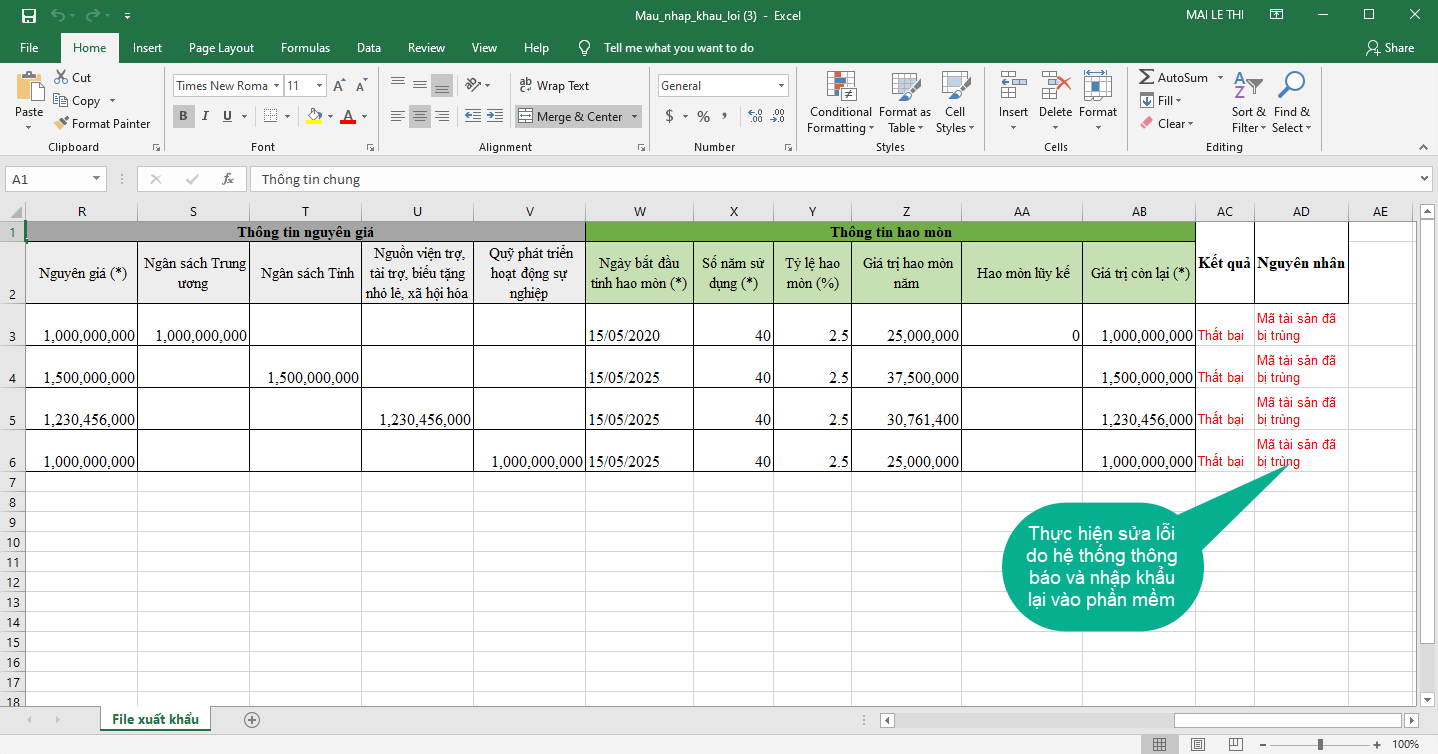This screenshot has height=754, width=1438.
Task: Click the font color red swatch
Action: [347, 117]
